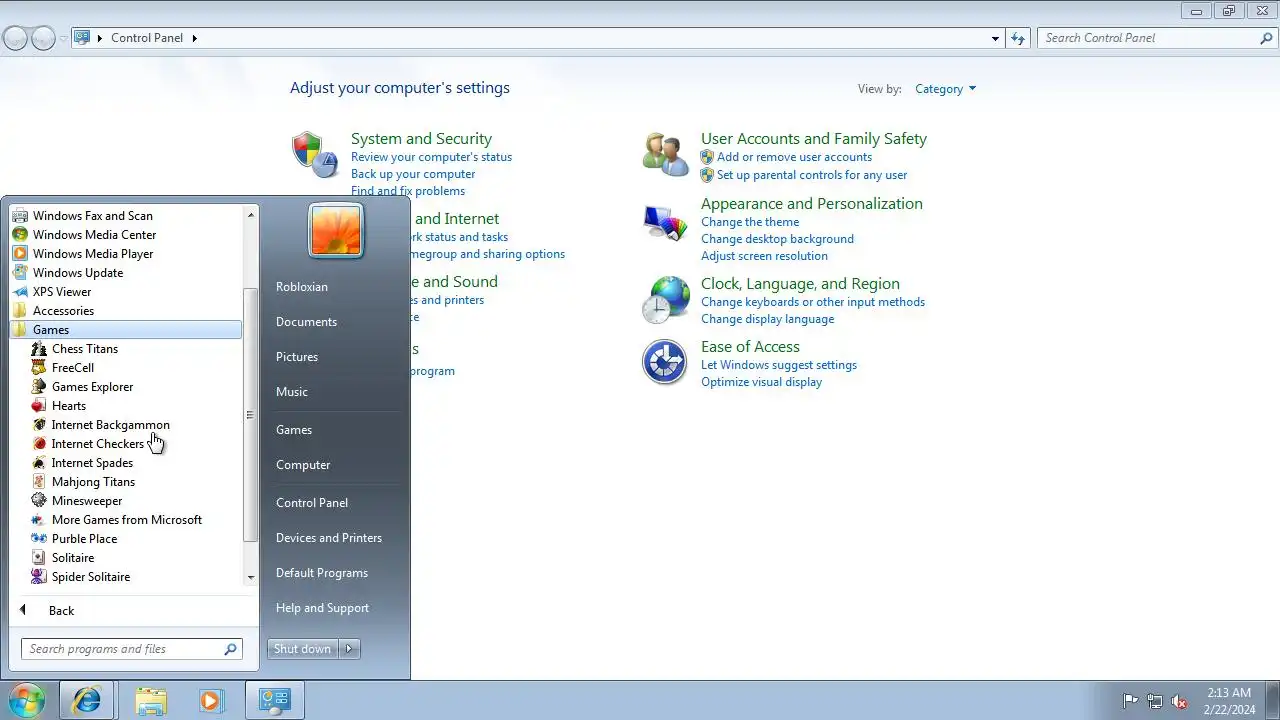Open Windows Media Player taskbar icon
The height and width of the screenshot is (720, 1280).
point(210,701)
